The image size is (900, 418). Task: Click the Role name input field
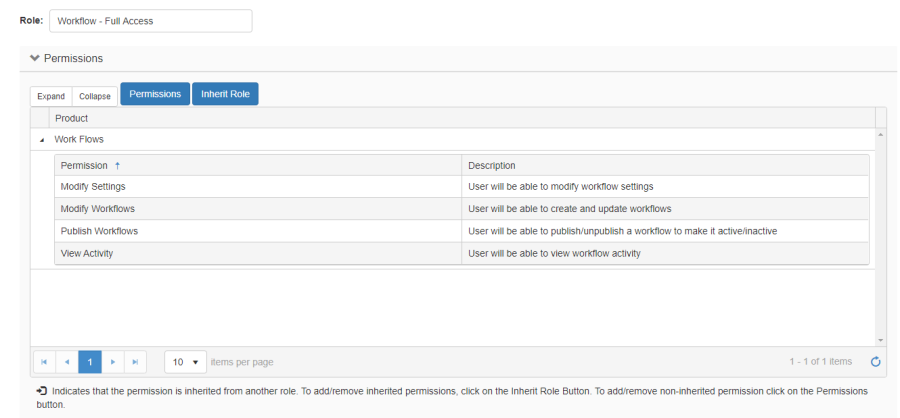[x=150, y=21]
